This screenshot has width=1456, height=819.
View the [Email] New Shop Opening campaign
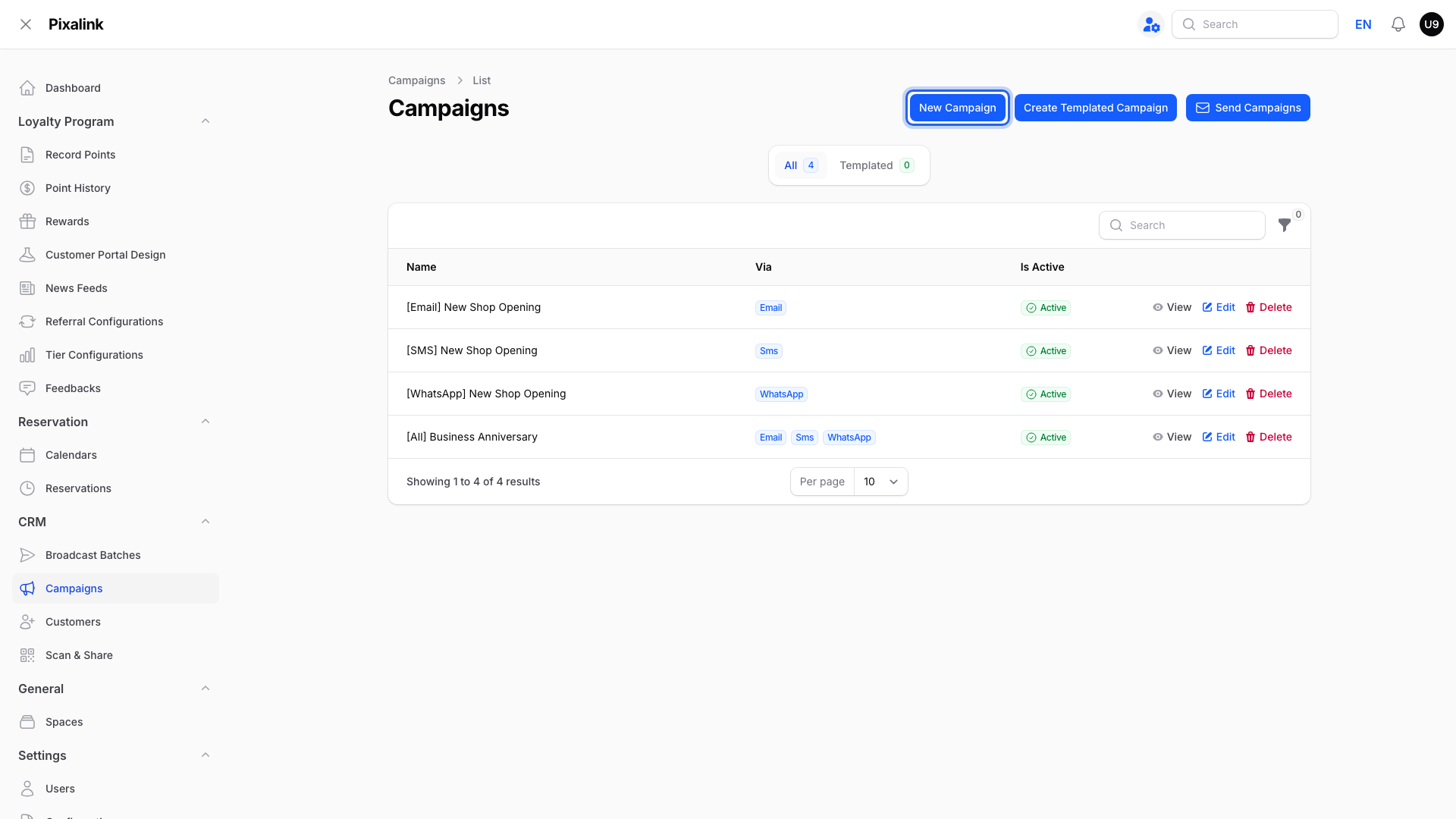tap(1172, 307)
